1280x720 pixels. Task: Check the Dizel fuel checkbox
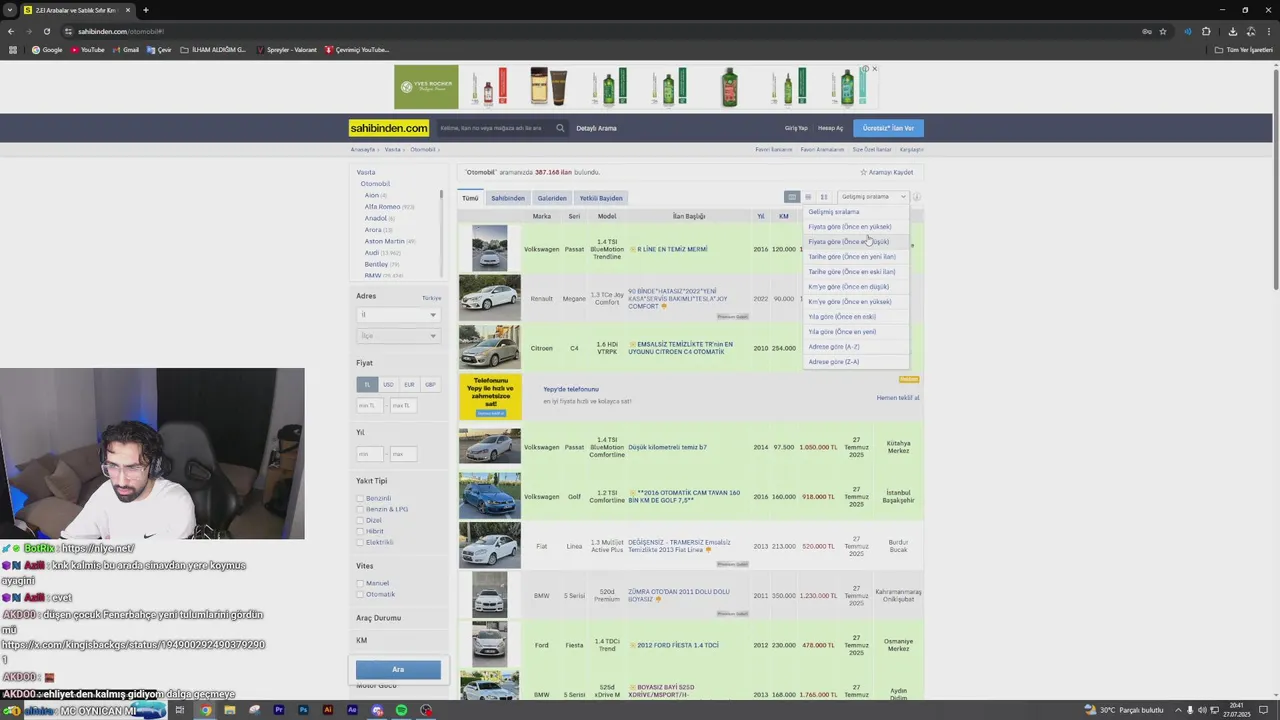pyautogui.click(x=360, y=520)
